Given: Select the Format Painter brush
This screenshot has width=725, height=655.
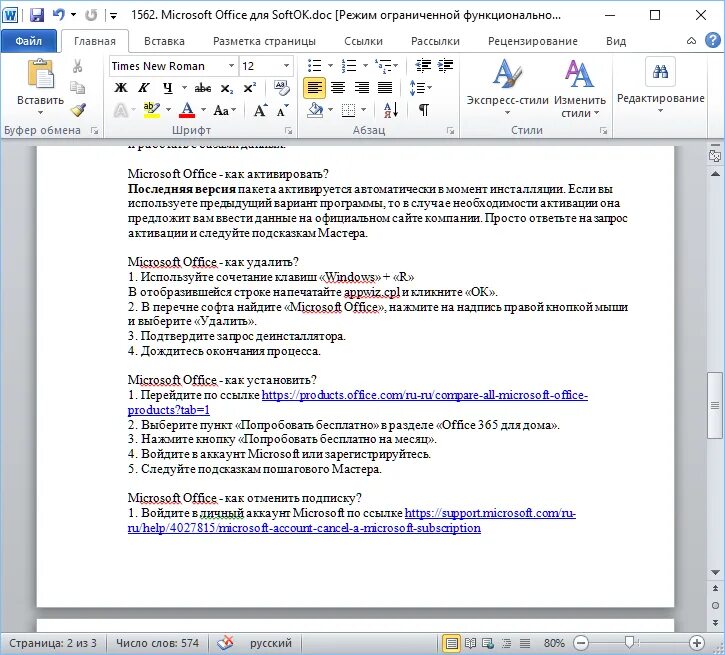Looking at the screenshot, I should pyautogui.click(x=78, y=110).
